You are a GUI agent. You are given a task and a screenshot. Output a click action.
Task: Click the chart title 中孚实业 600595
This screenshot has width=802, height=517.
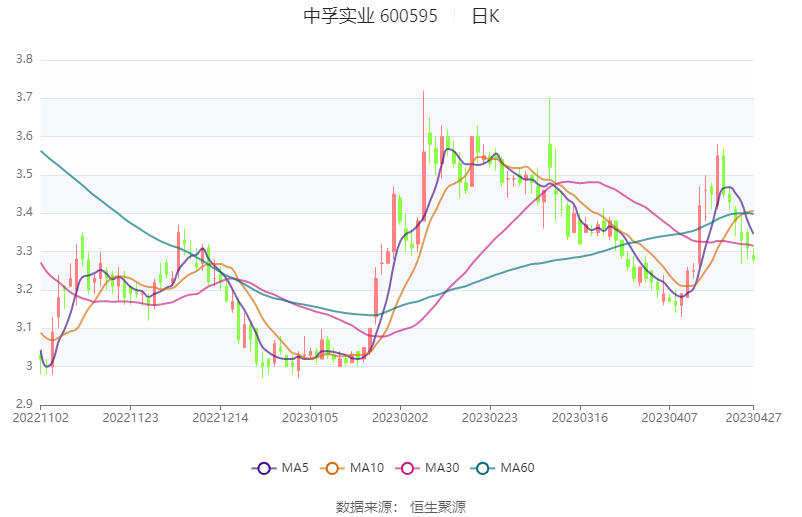click(x=370, y=16)
